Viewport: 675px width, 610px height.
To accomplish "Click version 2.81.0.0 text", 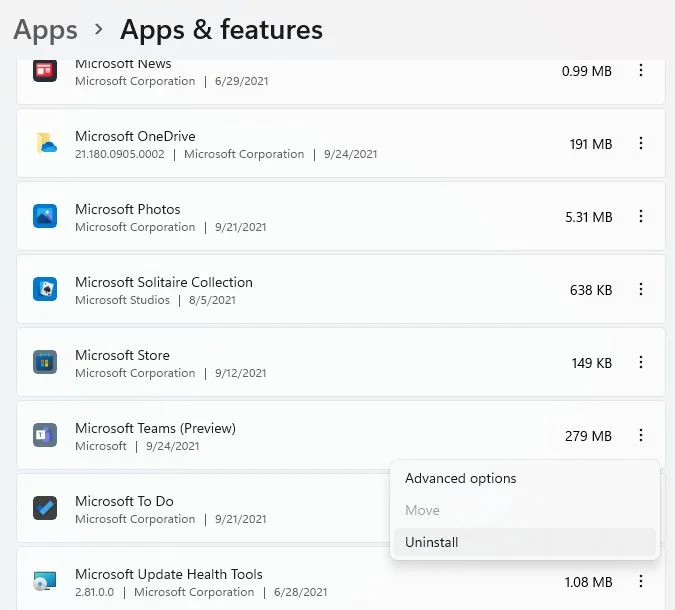I will point(94,592).
